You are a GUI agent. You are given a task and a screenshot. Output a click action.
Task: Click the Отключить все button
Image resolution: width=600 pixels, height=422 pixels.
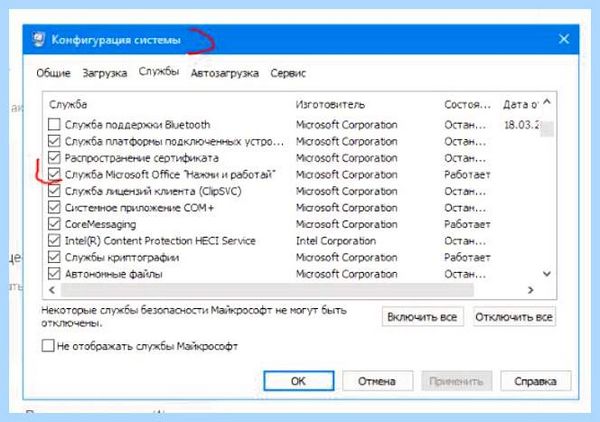[514, 317]
